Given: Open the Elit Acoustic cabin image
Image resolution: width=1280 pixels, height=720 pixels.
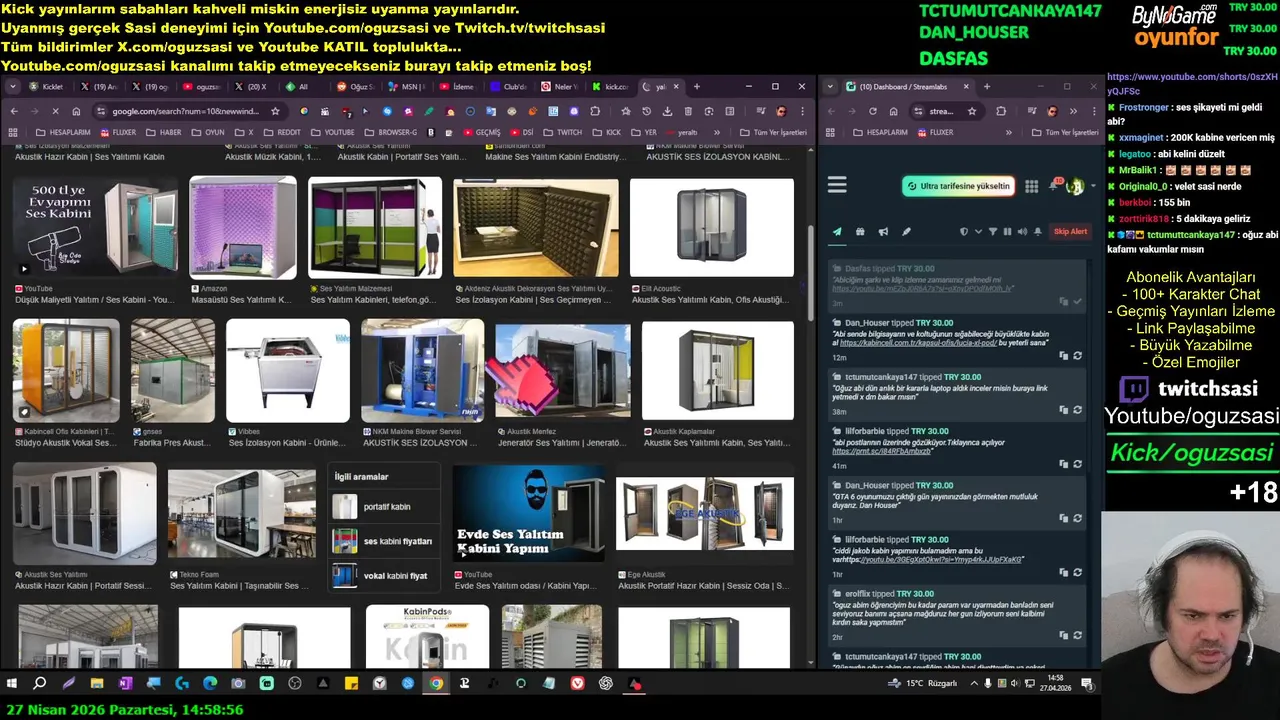Looking at the screenshot, I should point(712,227).
